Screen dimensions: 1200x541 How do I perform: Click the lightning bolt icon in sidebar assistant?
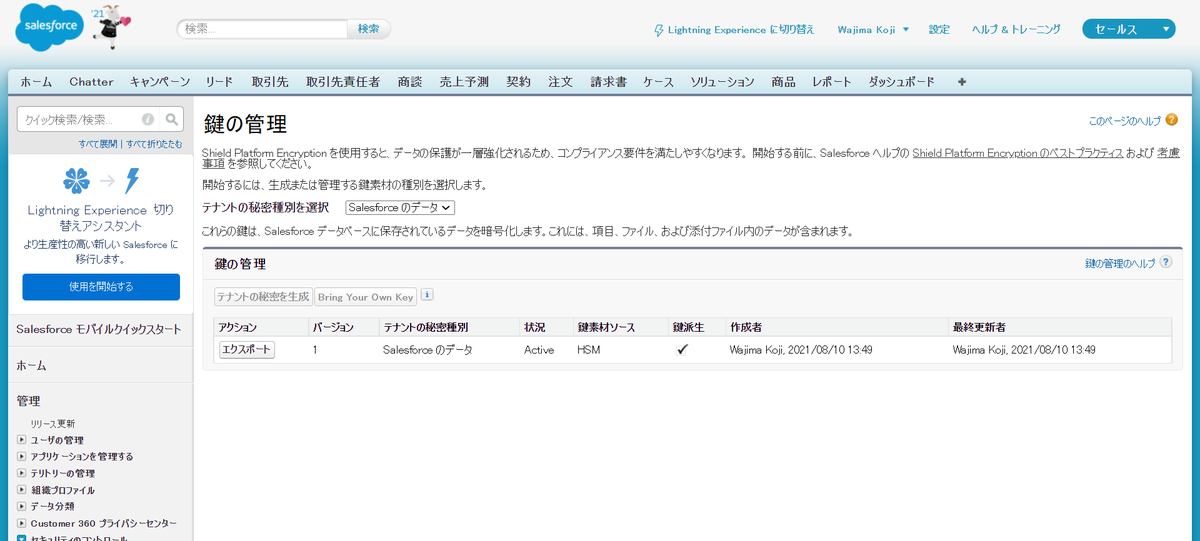[x=131, y=181]
